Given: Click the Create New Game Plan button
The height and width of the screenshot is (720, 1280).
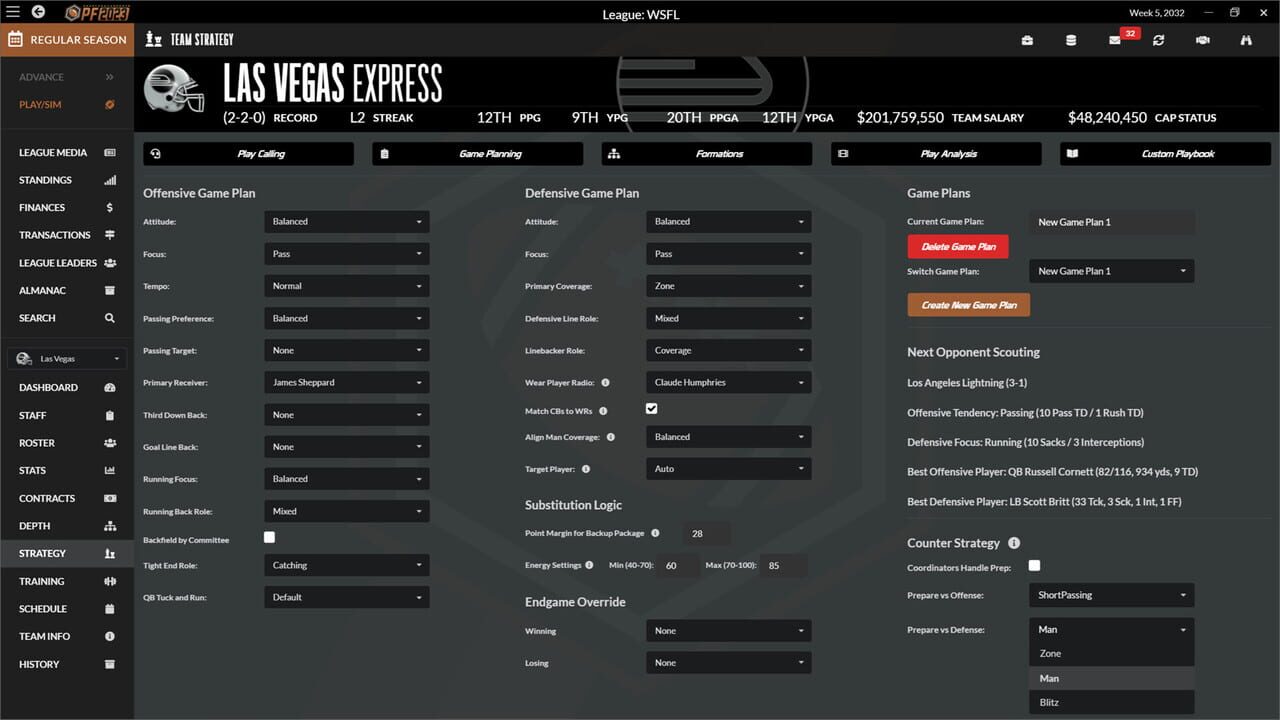Looking at the screenshot, I should pyautogui.click(x=968, y=304).
